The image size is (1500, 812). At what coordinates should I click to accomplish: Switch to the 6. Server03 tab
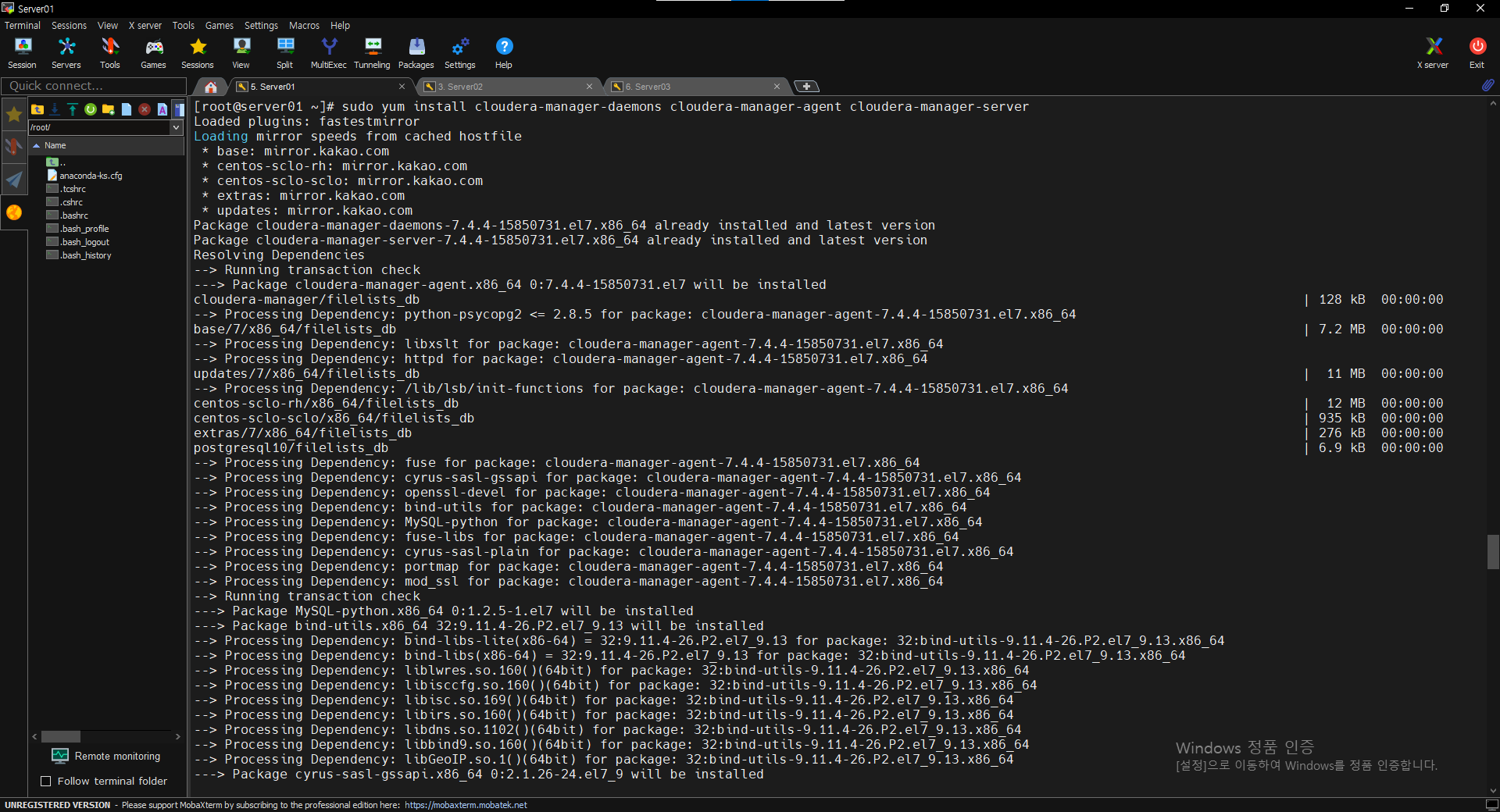695,87
